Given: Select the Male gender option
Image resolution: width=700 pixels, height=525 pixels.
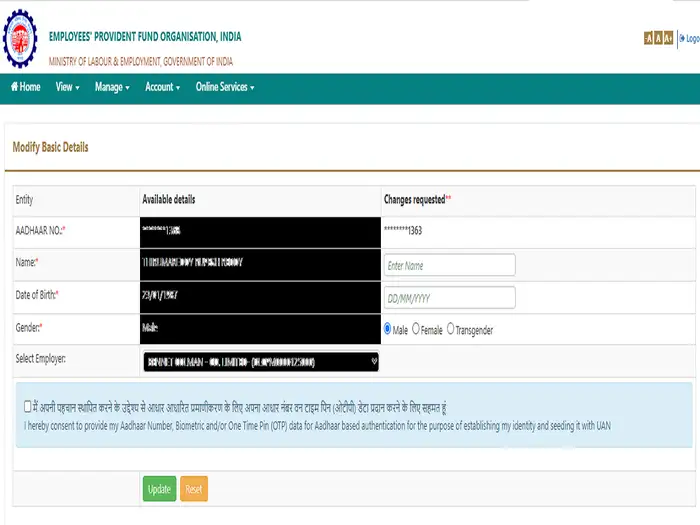Looking at the screenshot, I should click(x=388, y=329).
